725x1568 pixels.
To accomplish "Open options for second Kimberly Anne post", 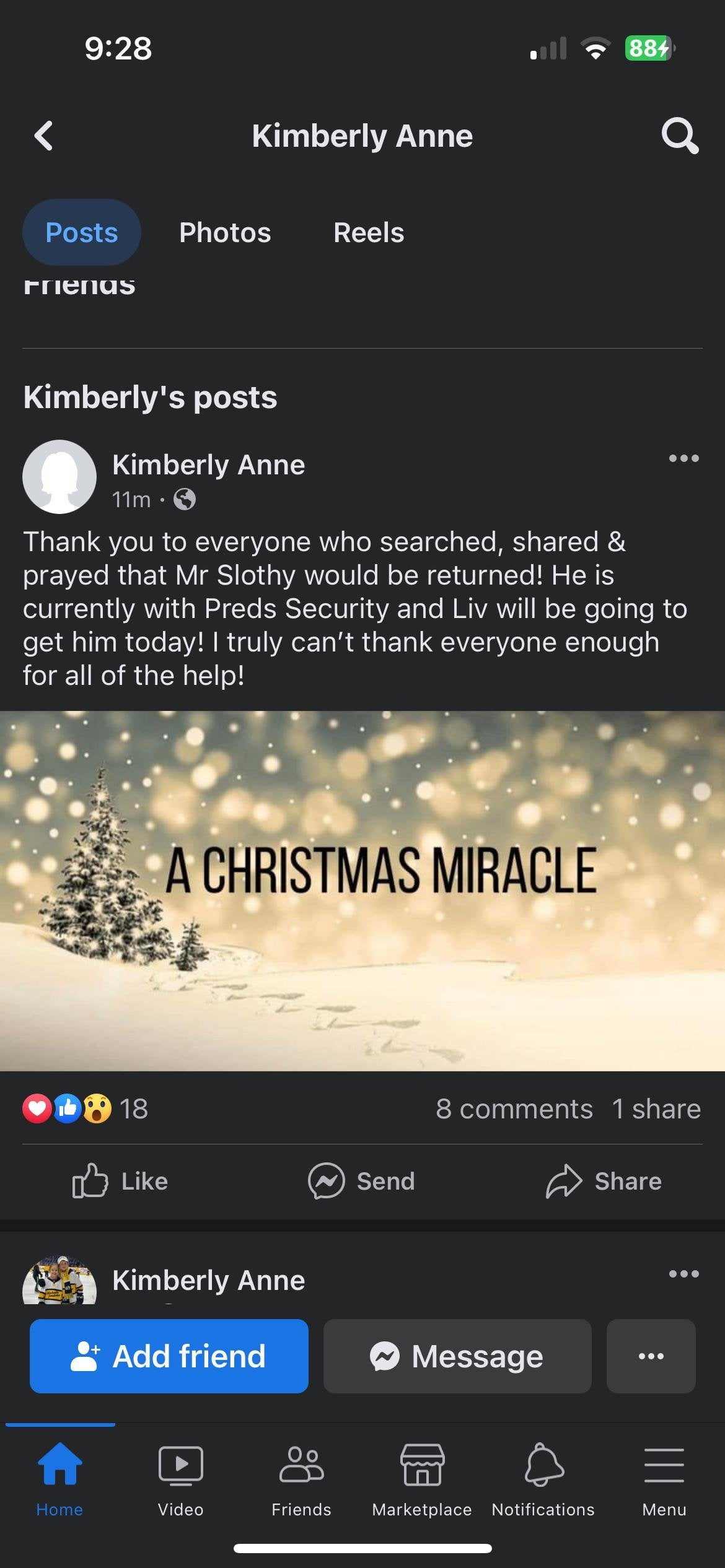I will [683, 1274].
